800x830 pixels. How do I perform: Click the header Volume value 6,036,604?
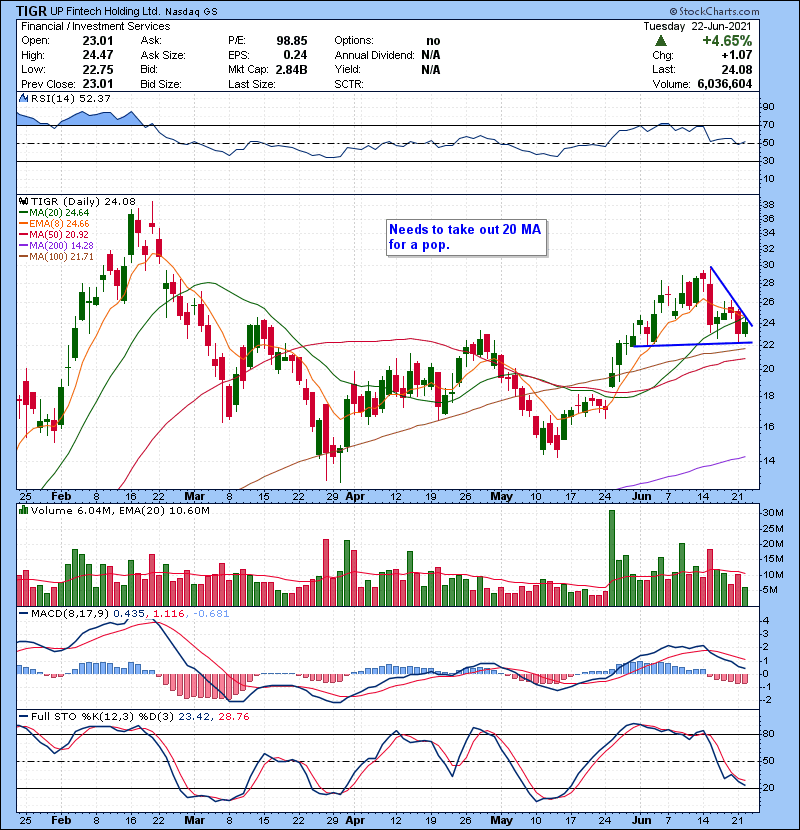[x=724, y=84]
